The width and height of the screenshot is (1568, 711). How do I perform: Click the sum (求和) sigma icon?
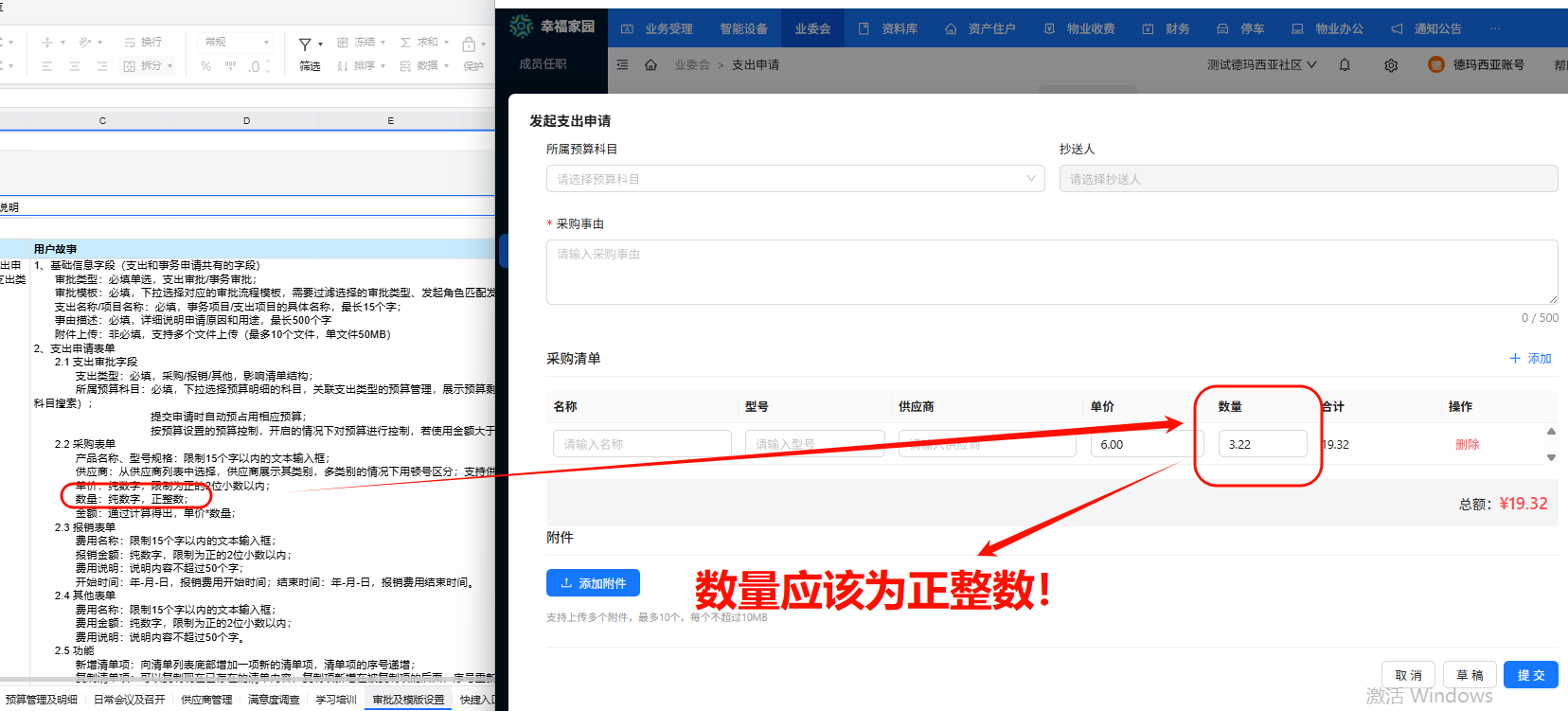point(405,43)
